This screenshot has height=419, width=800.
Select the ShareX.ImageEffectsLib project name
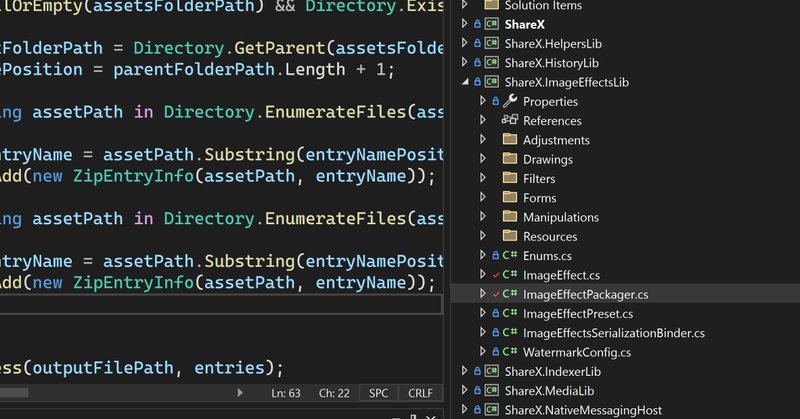coord(566,82)
